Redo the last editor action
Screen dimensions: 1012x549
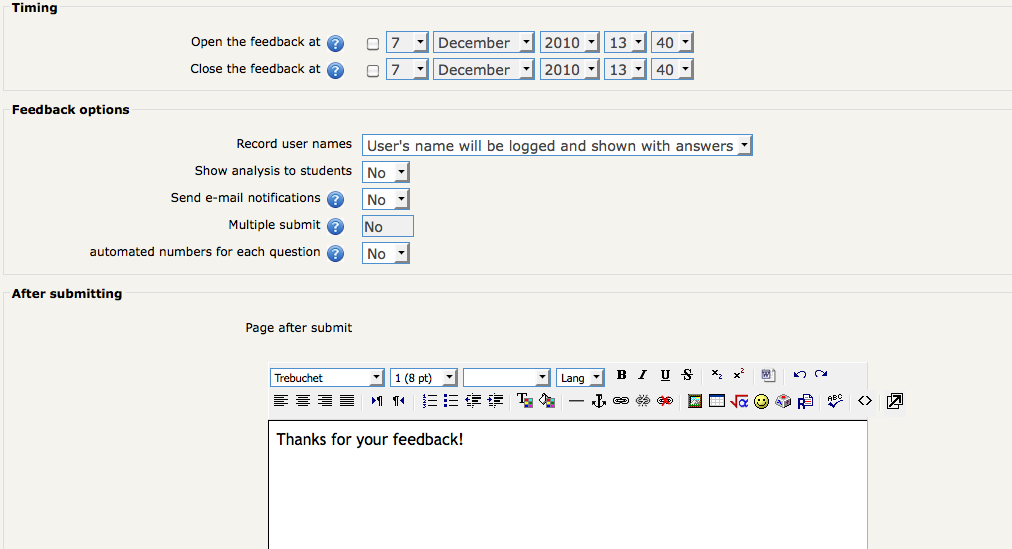(x=821, y=375)
